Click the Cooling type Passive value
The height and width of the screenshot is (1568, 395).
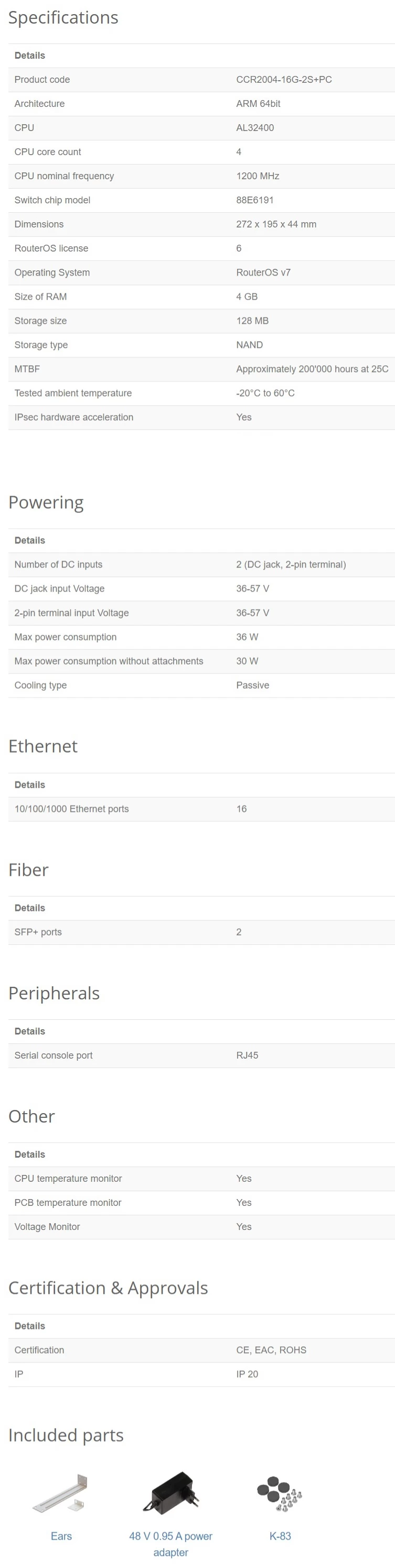click(252, 685)
